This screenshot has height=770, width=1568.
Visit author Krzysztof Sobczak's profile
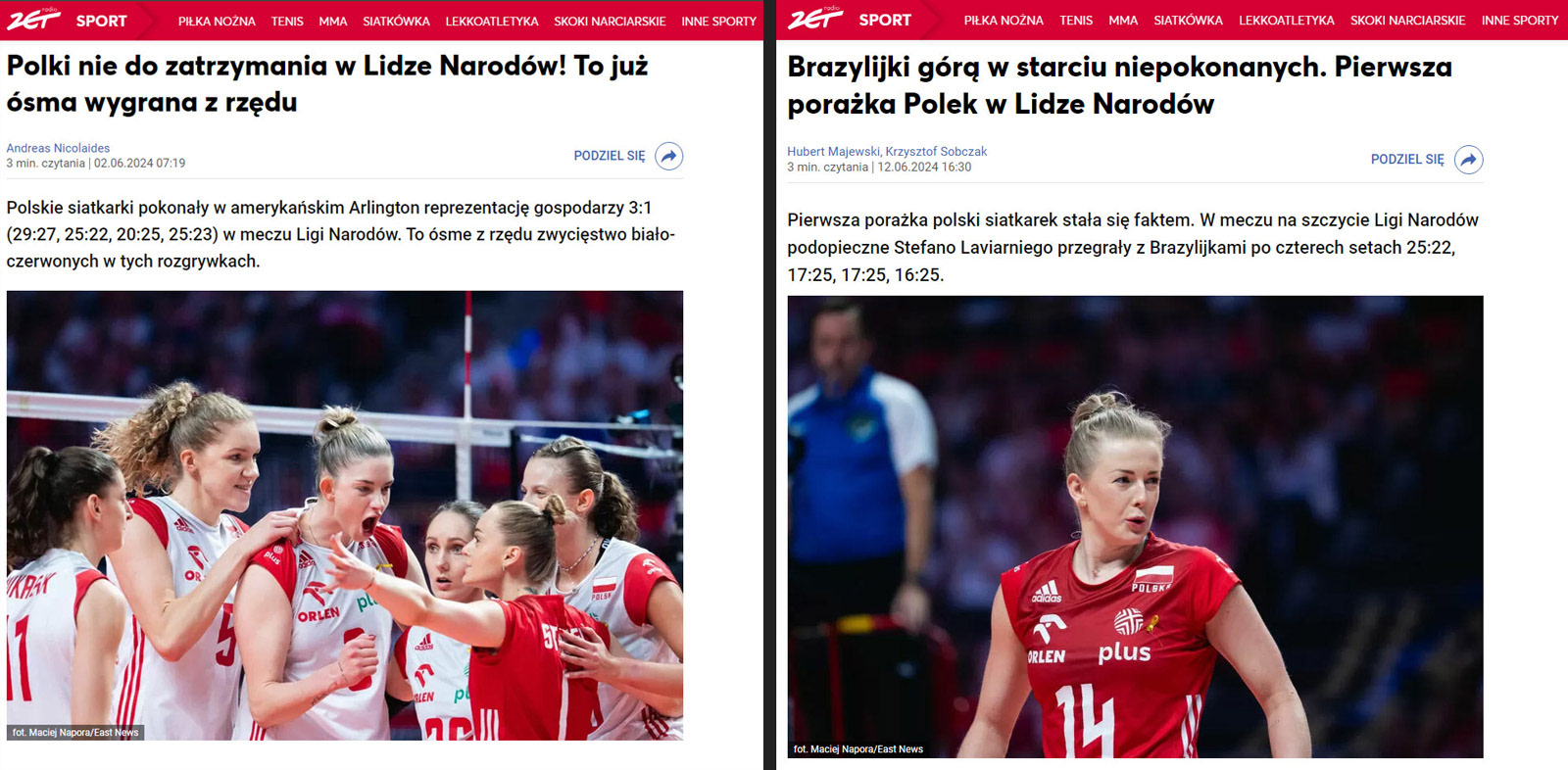[x=936, y=151]
